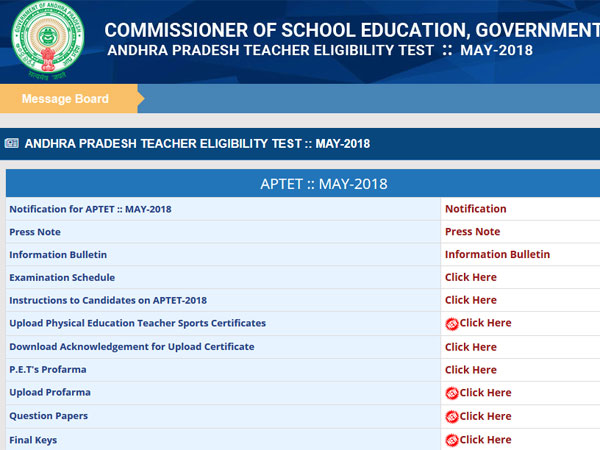Click the red icon in Final Keys row
This screenshot has width=600, height=450.
coord(452,440)
